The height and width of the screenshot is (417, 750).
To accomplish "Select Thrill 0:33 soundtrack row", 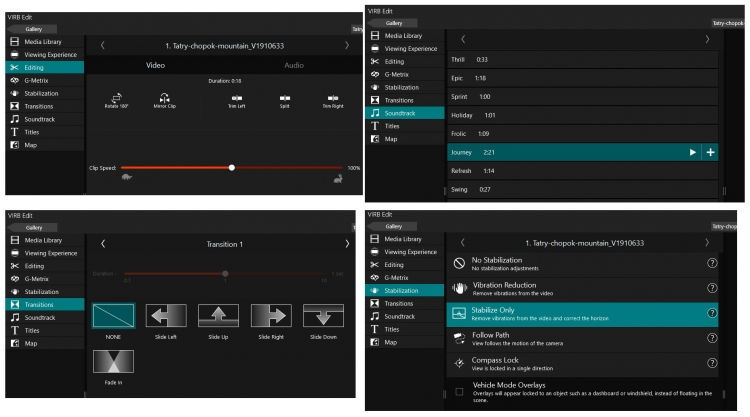I will (x=583, y=59).
